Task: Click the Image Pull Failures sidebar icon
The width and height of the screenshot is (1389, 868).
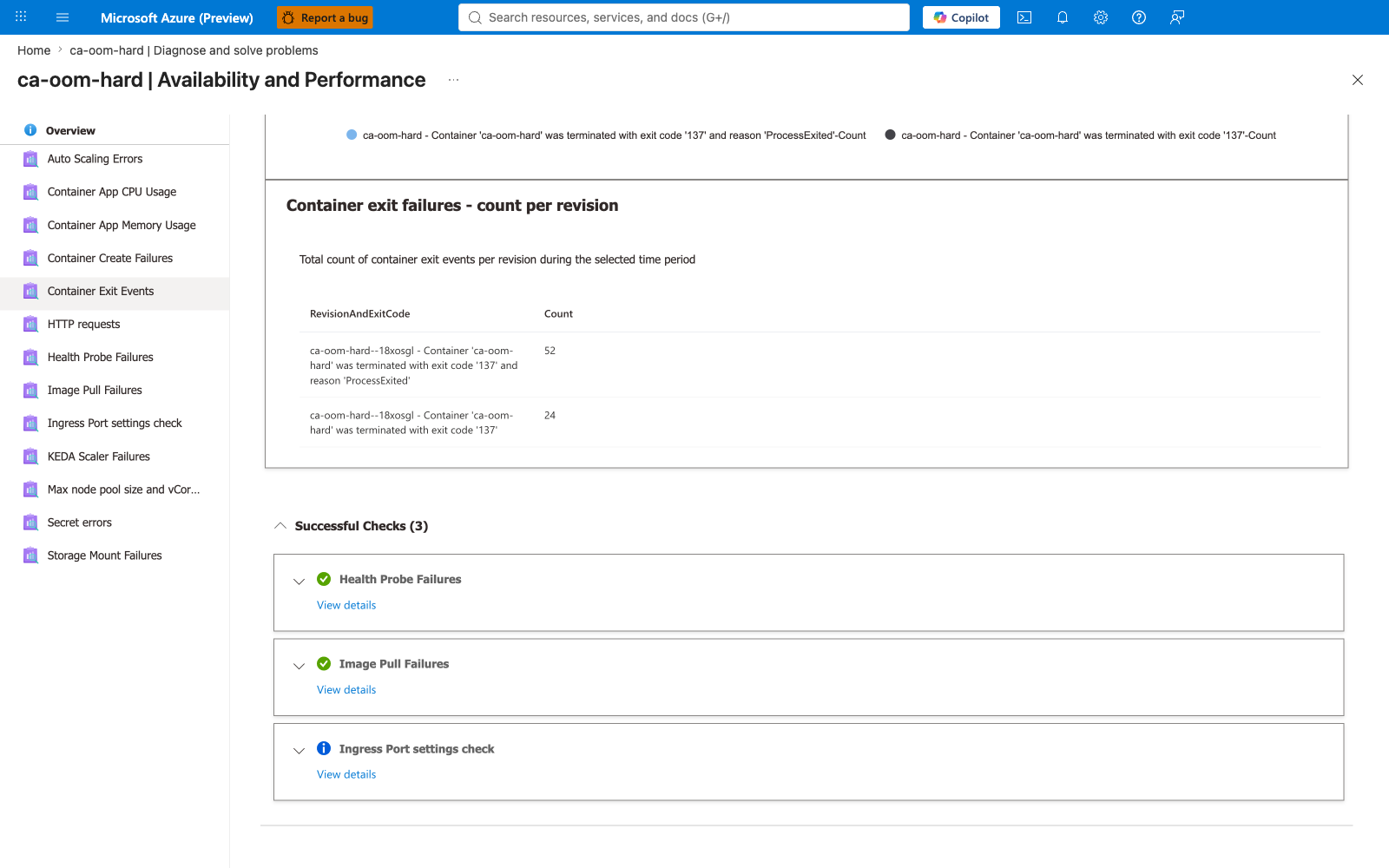Action: tap(30, 390)
